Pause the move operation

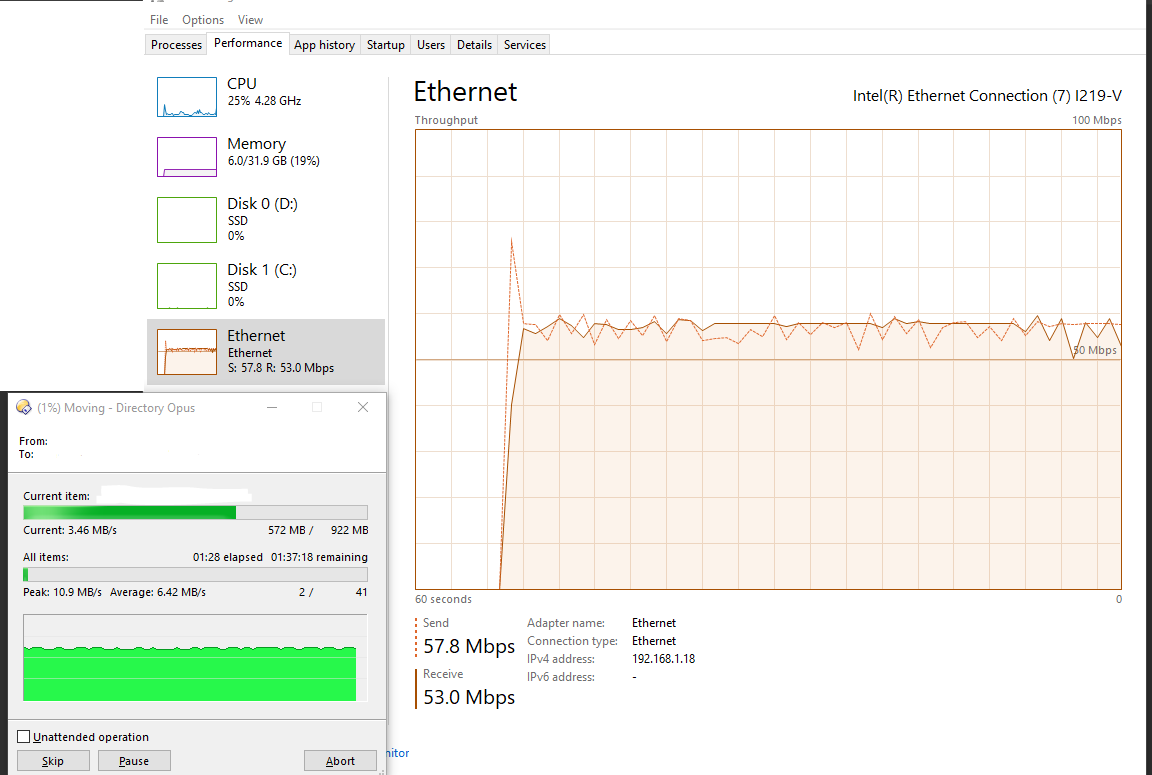pos(134,761)
